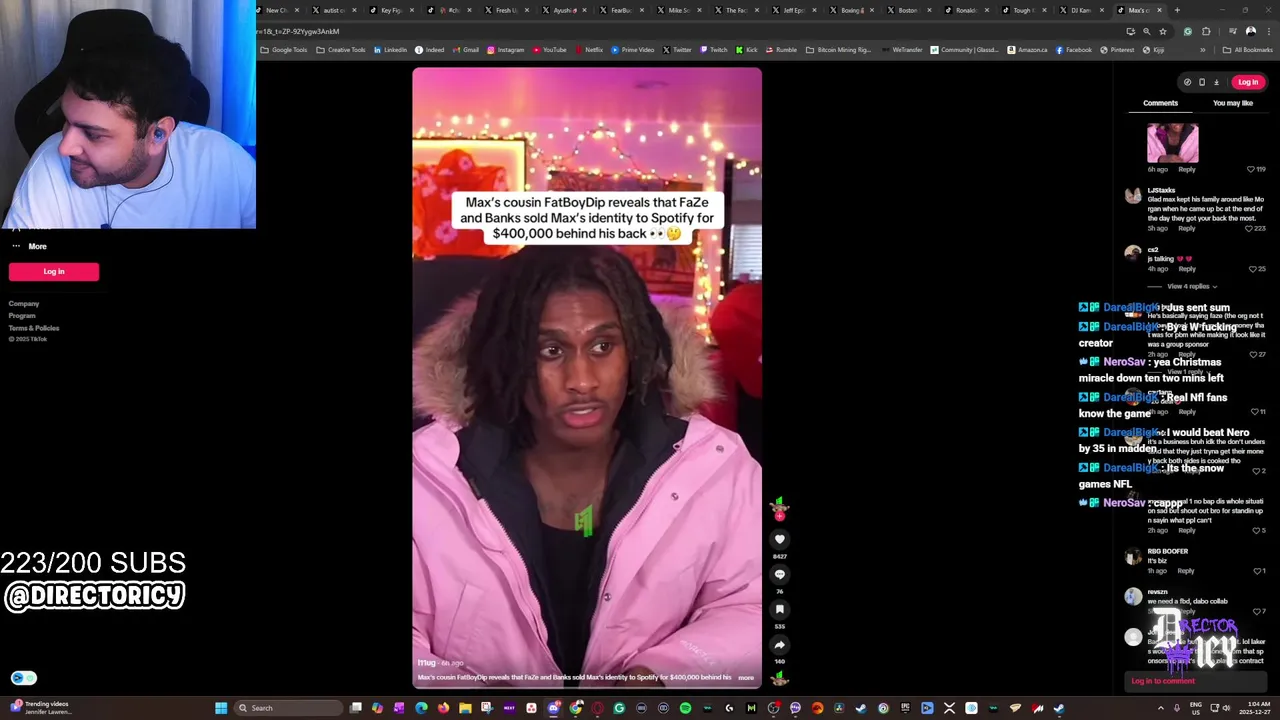The height and width of the screenshot is (720, 1280).
Task: Open cs2 profile avatar in comments
Action: click(x=1133, y=254)
